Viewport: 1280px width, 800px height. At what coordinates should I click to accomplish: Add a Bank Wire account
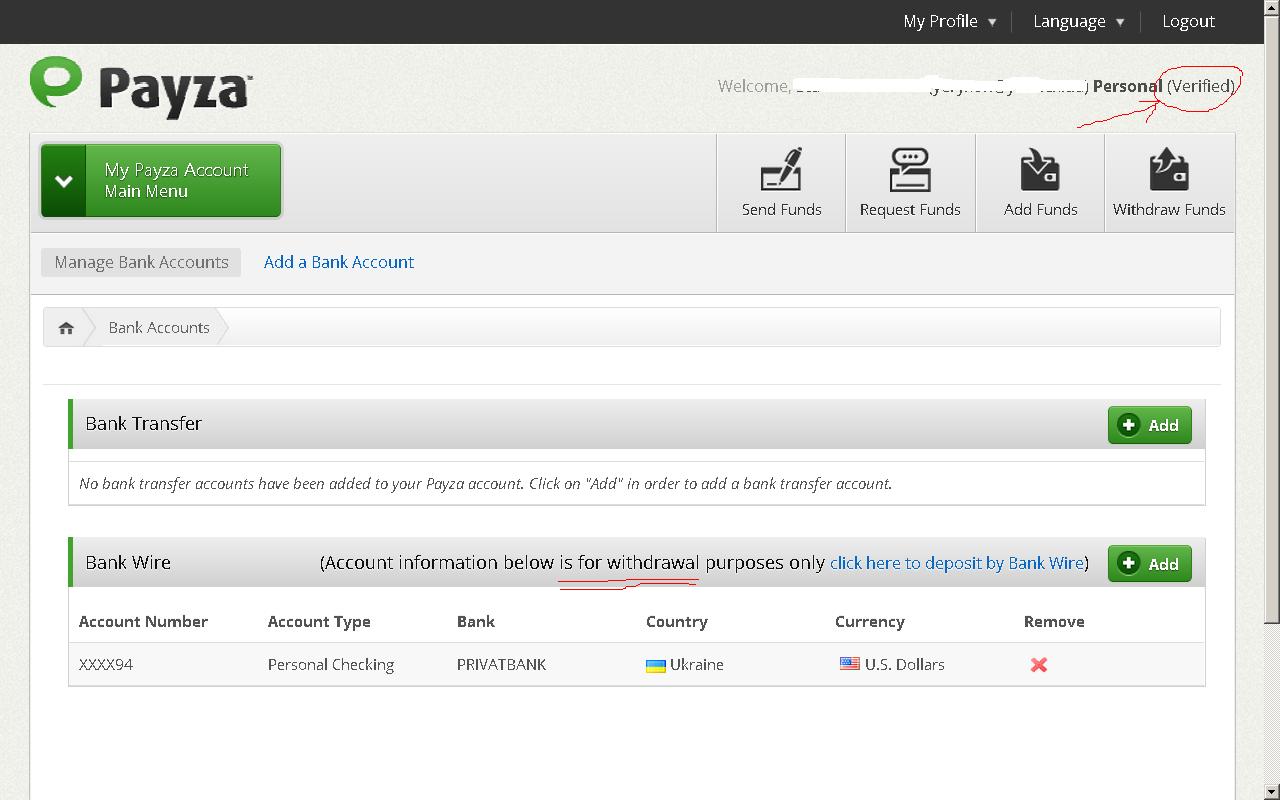pos(1149,564)
